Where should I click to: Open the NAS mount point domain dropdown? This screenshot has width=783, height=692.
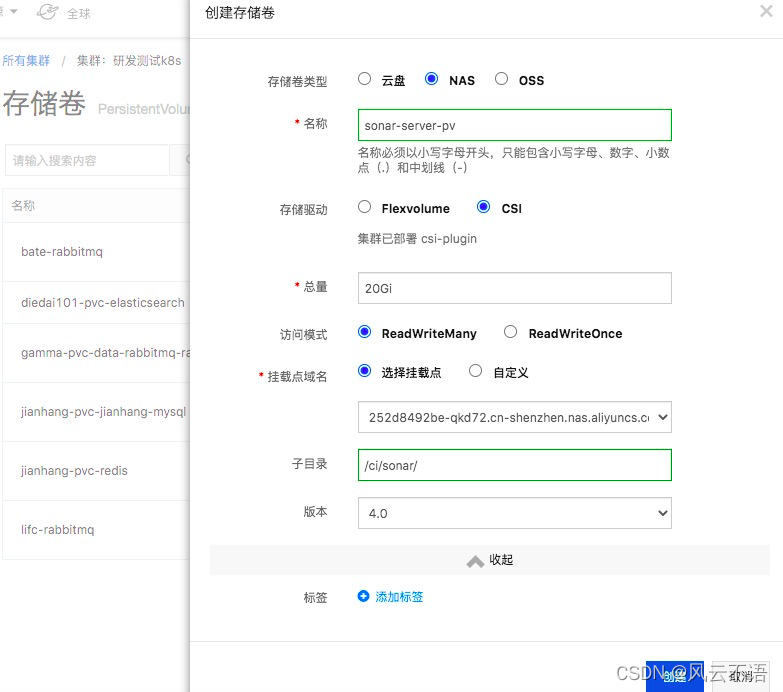tap(515, 417)
